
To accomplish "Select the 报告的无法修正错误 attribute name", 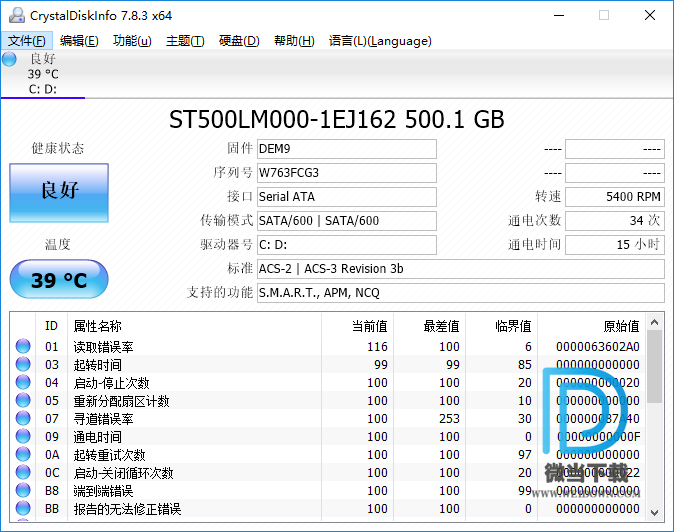I will [127, 509].
